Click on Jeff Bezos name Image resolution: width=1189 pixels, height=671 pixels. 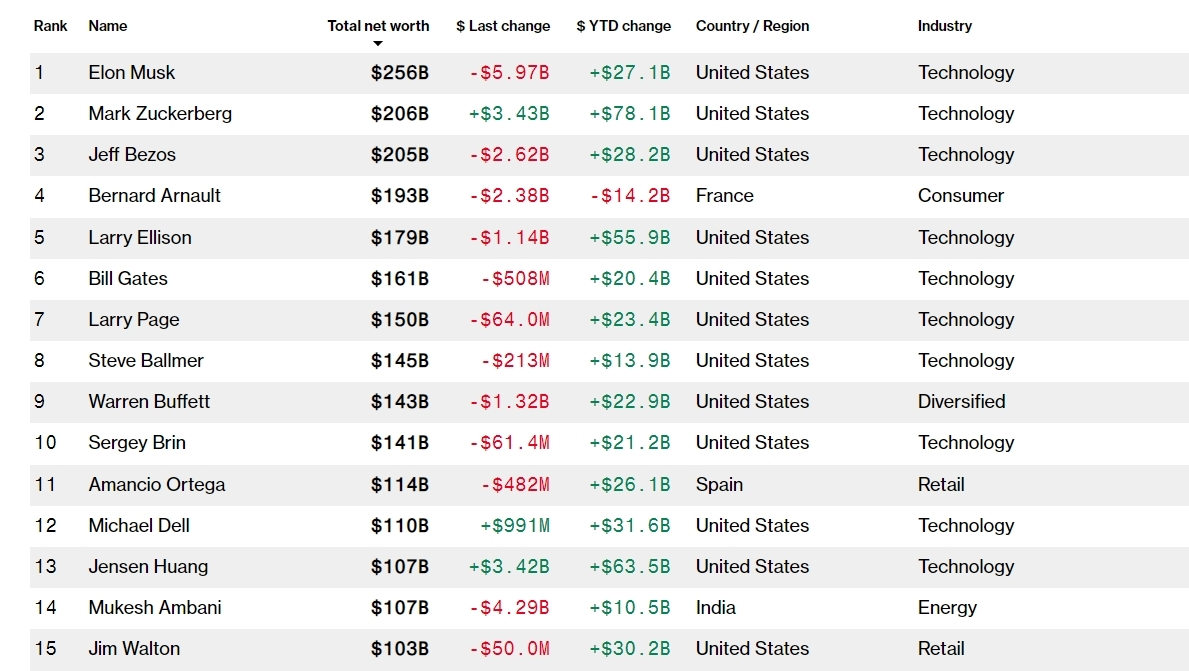[x=132, y=155]
